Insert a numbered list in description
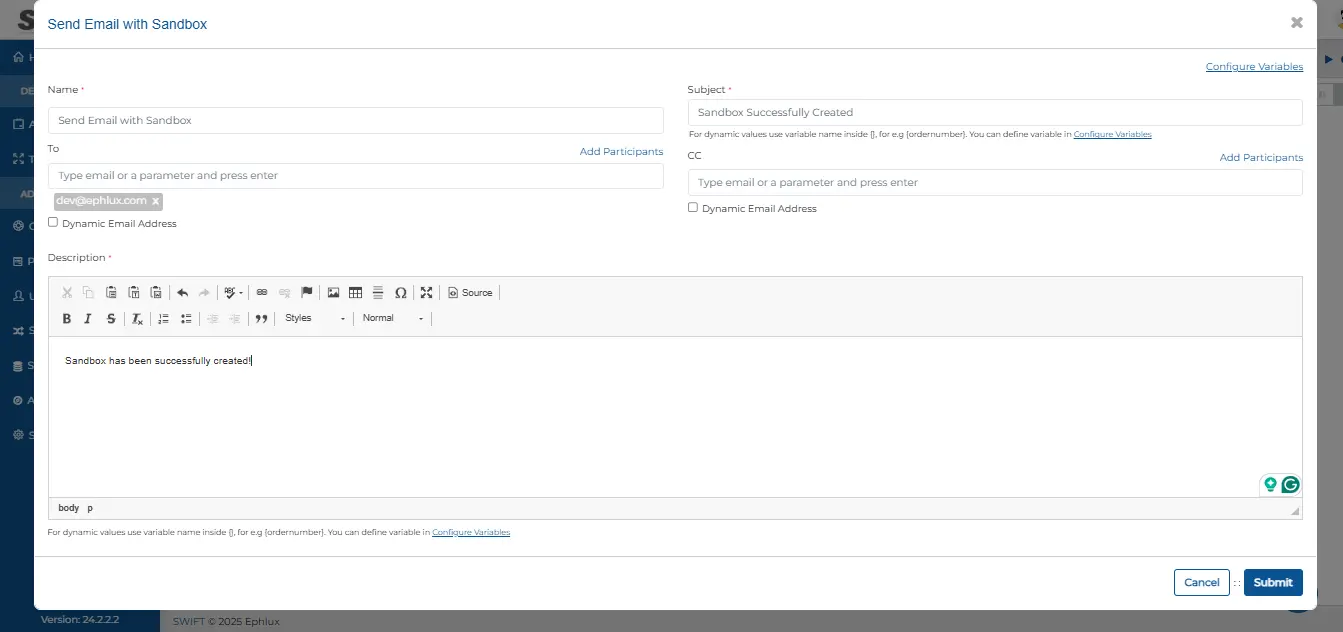The image size is (1343, 632). (x=163, y=319)
